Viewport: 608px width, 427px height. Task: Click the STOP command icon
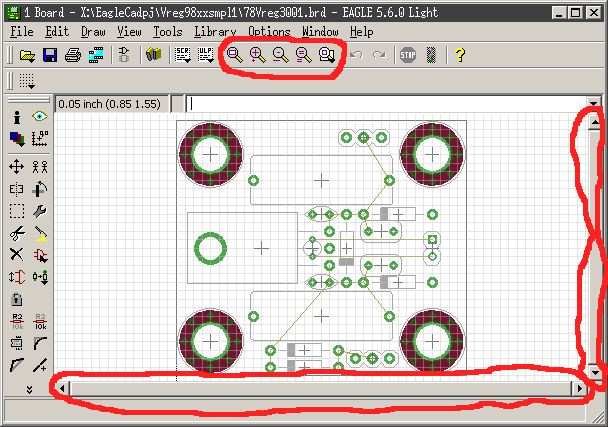click(x=408, y=55)
